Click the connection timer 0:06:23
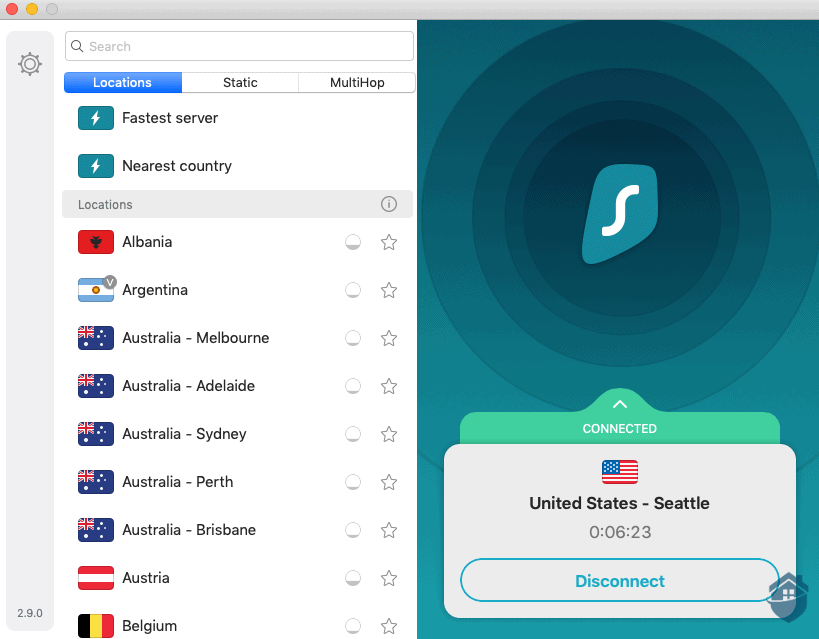This screenshot has width=819, height=639. pos(620,532)
